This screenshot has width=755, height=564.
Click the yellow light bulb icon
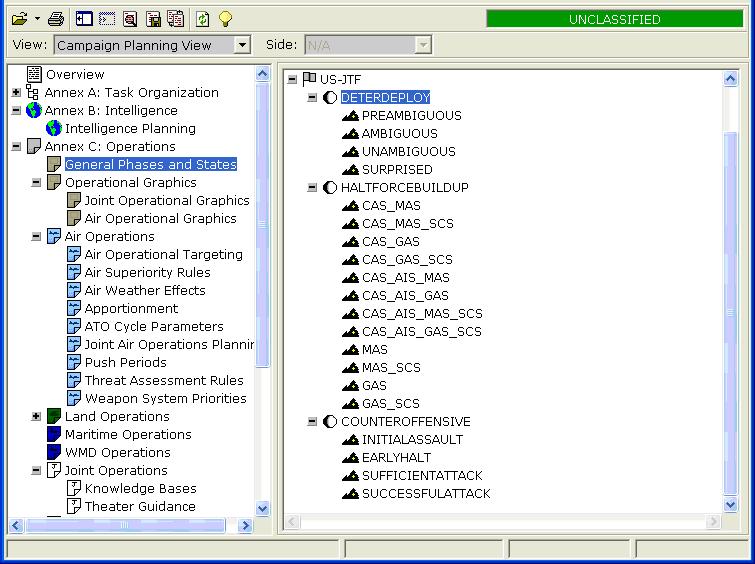225,19
